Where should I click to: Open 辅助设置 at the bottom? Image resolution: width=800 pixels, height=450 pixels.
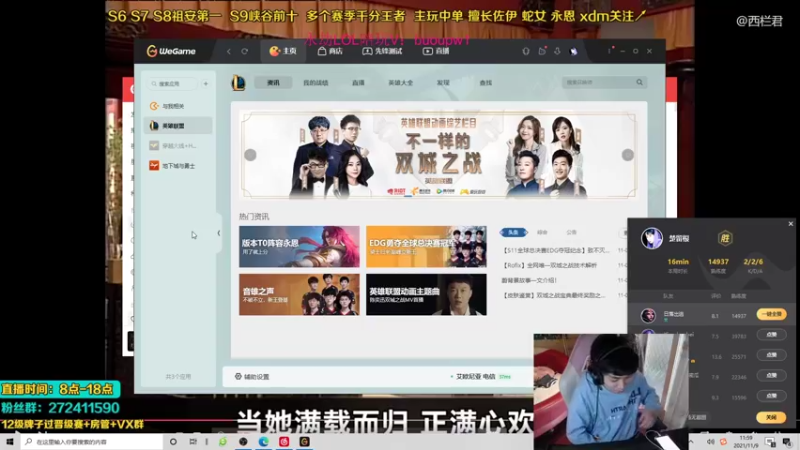pyautogui.click(x=252, y=377)
